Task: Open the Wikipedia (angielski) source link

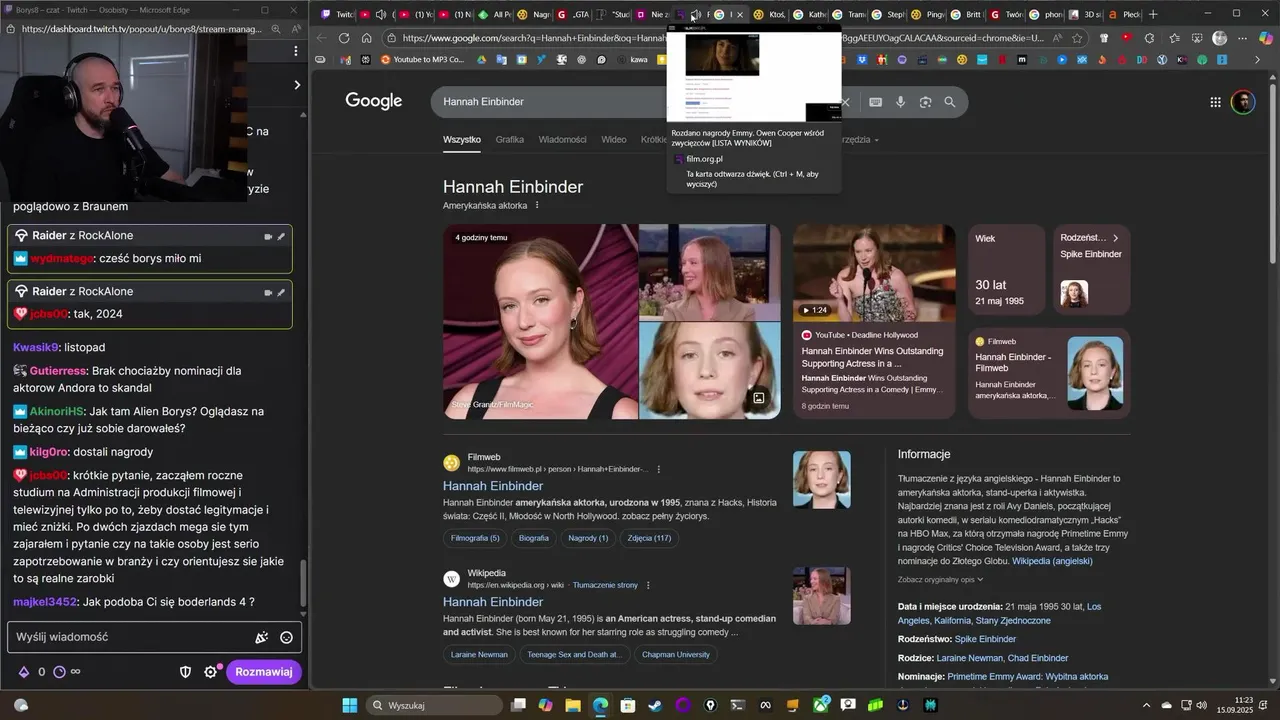Action: coord(1052,561)
